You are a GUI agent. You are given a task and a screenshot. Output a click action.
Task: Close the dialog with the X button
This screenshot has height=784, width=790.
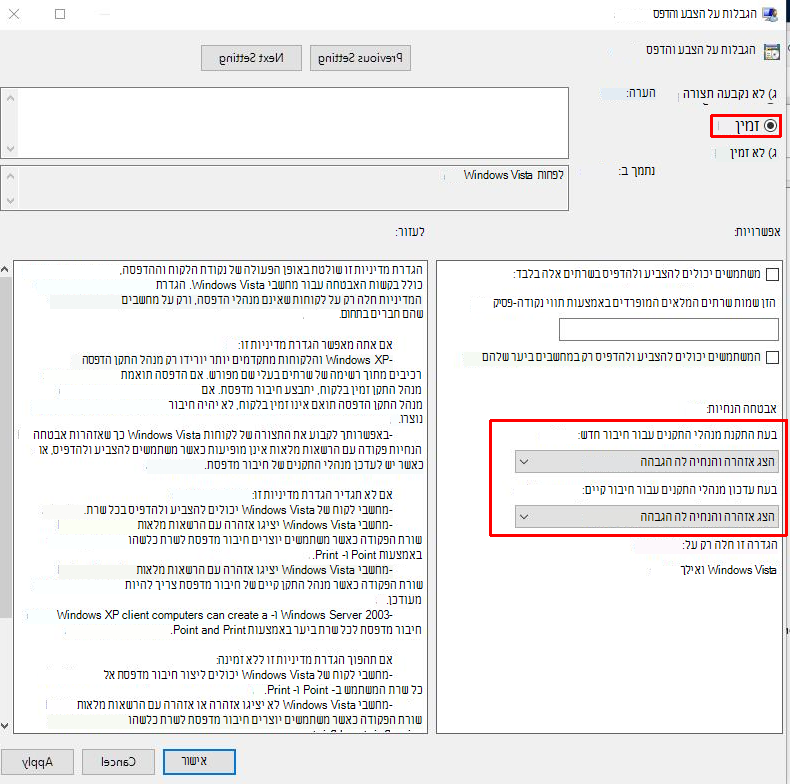coord(14,14)
